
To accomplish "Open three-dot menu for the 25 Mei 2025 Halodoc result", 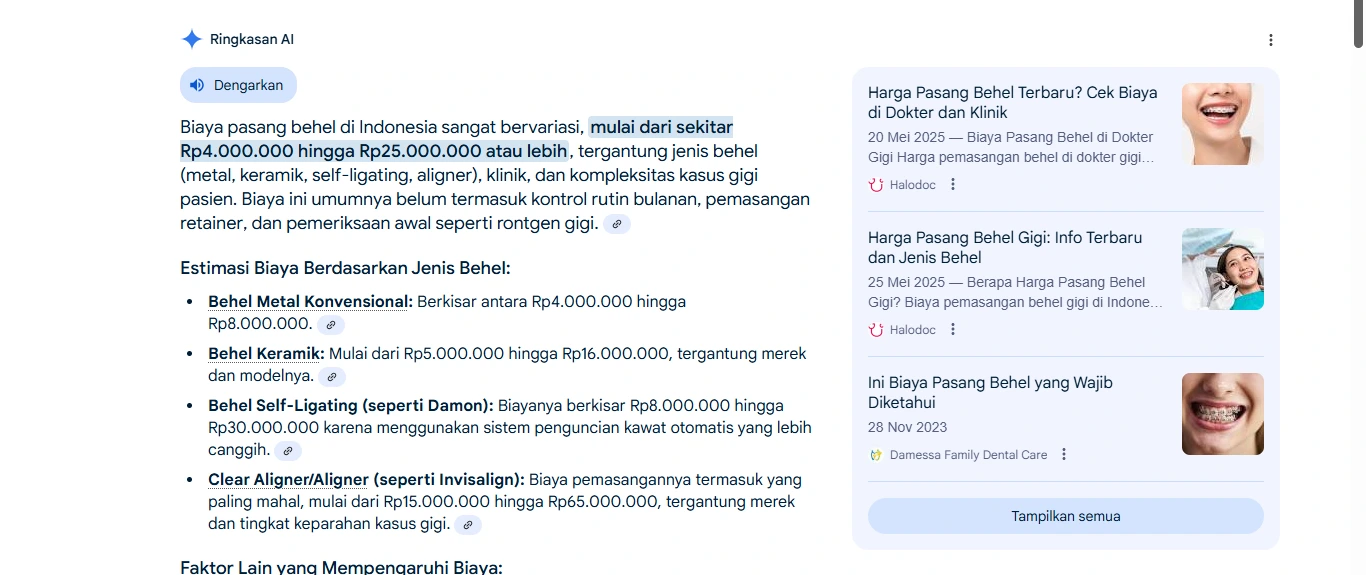I will pyautogui.click(x=953, y=329).
